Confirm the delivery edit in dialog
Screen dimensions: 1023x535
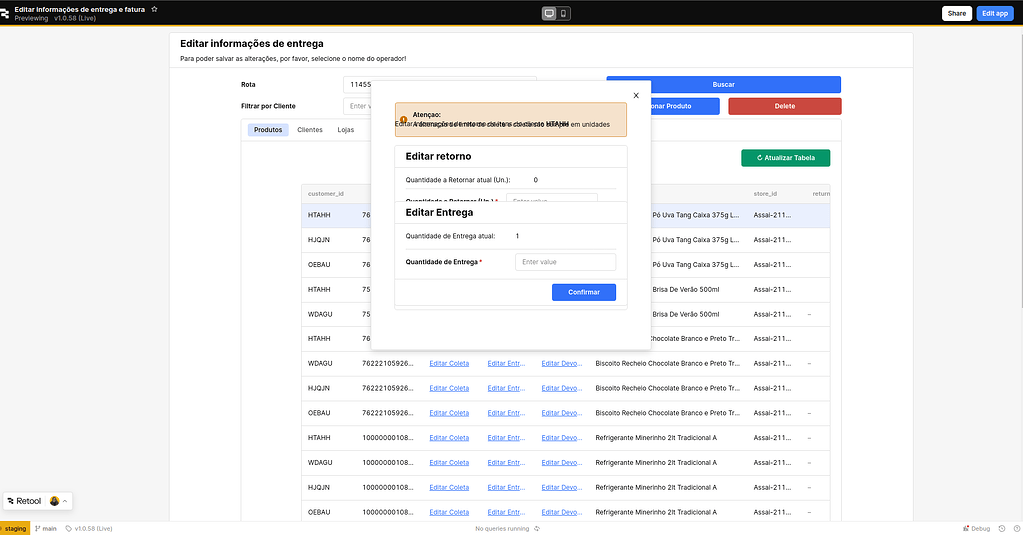click(584, 292)
